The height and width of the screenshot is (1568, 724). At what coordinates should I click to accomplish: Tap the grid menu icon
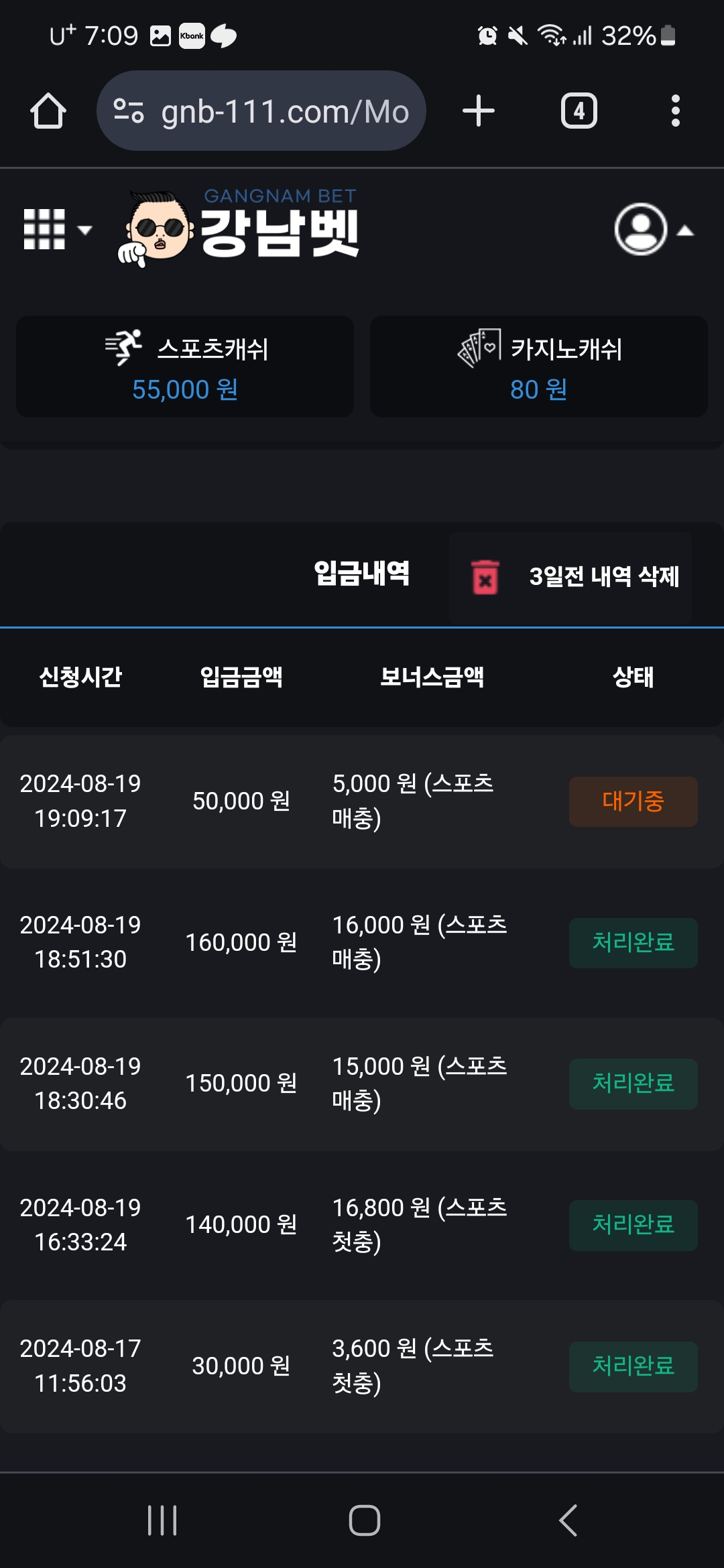(x=44, y=230)
